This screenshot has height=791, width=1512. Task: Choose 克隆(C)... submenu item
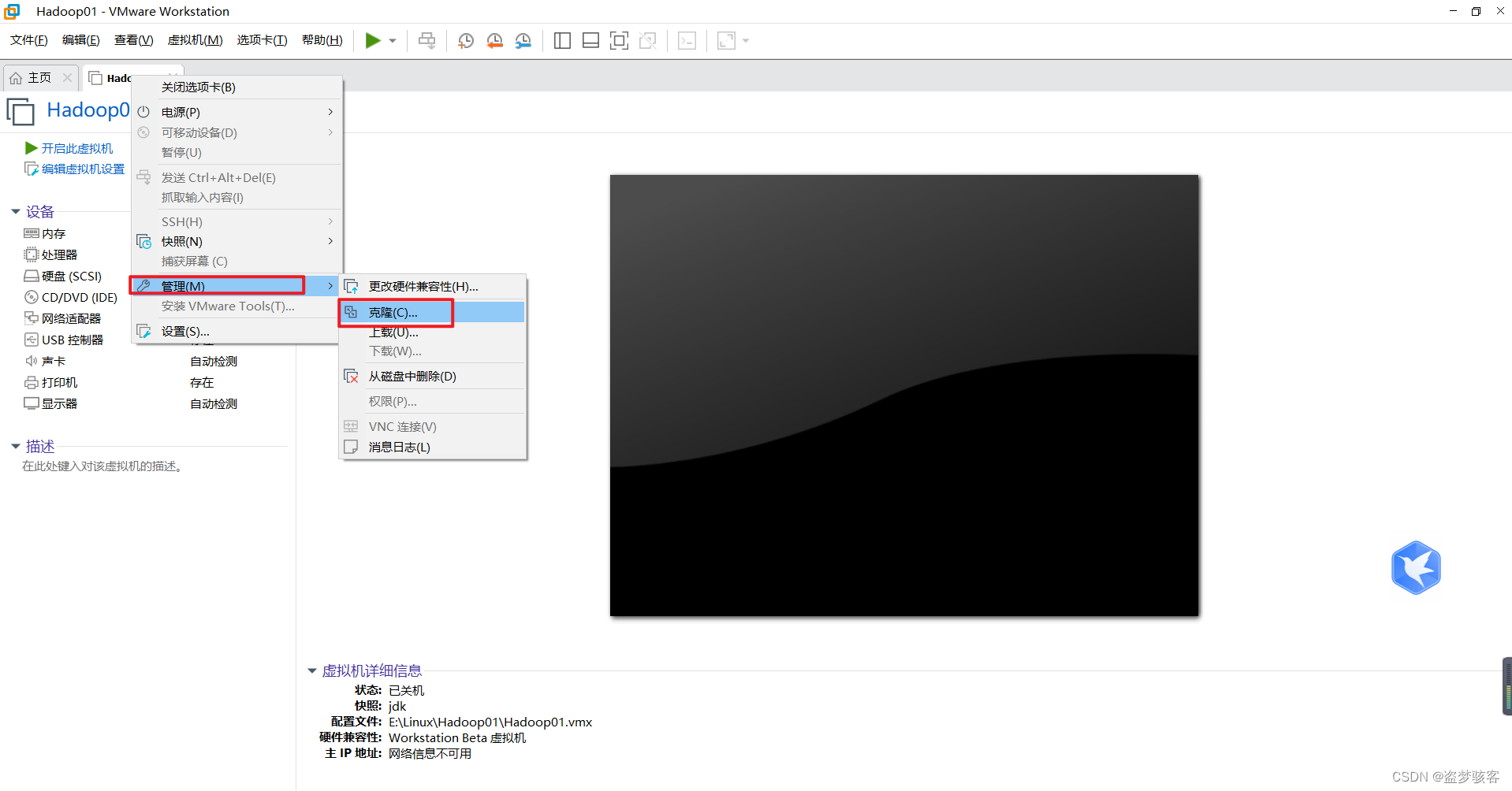pos(433,312)
